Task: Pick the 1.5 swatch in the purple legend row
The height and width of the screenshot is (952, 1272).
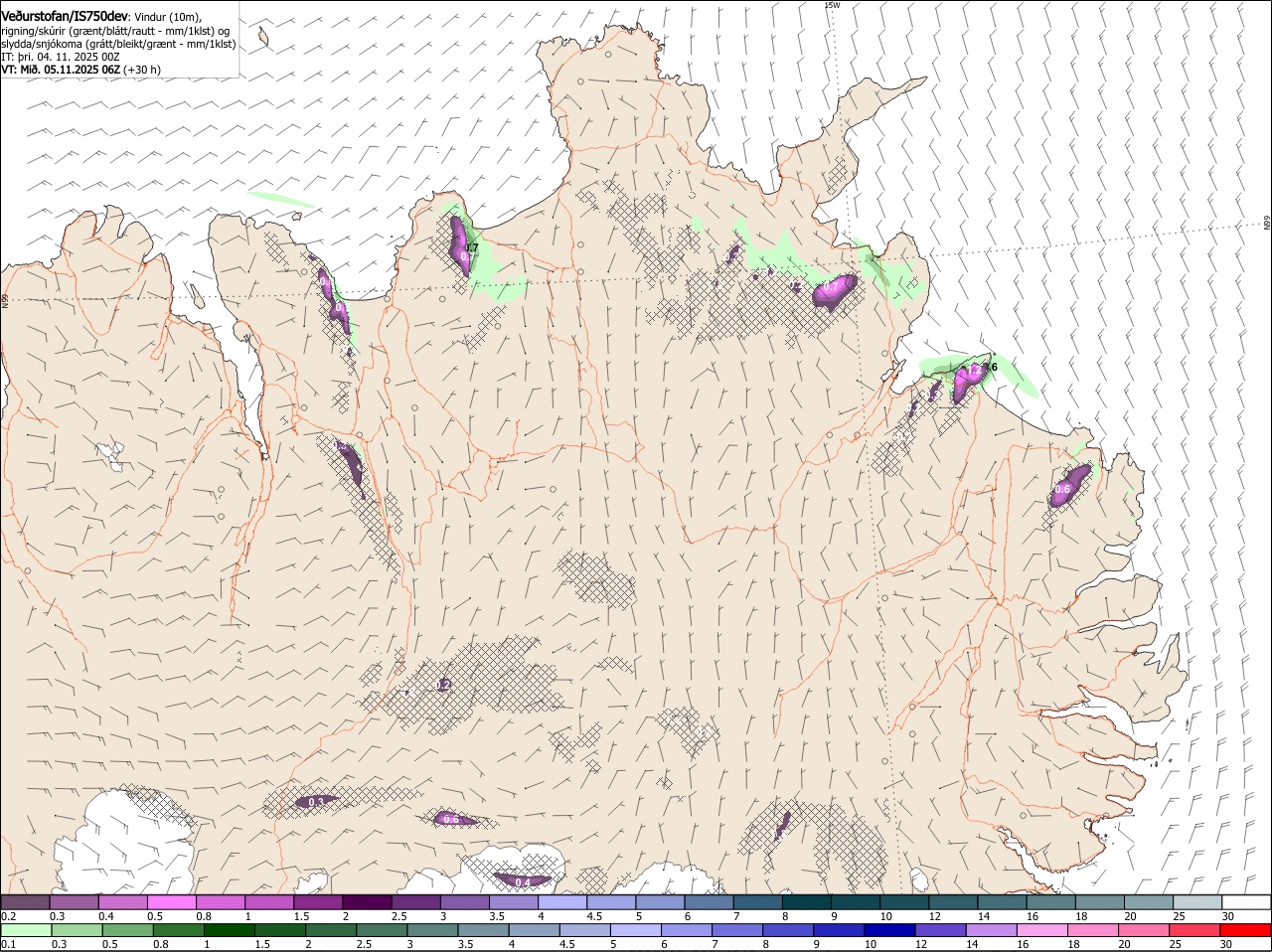Action: point(318,901)
